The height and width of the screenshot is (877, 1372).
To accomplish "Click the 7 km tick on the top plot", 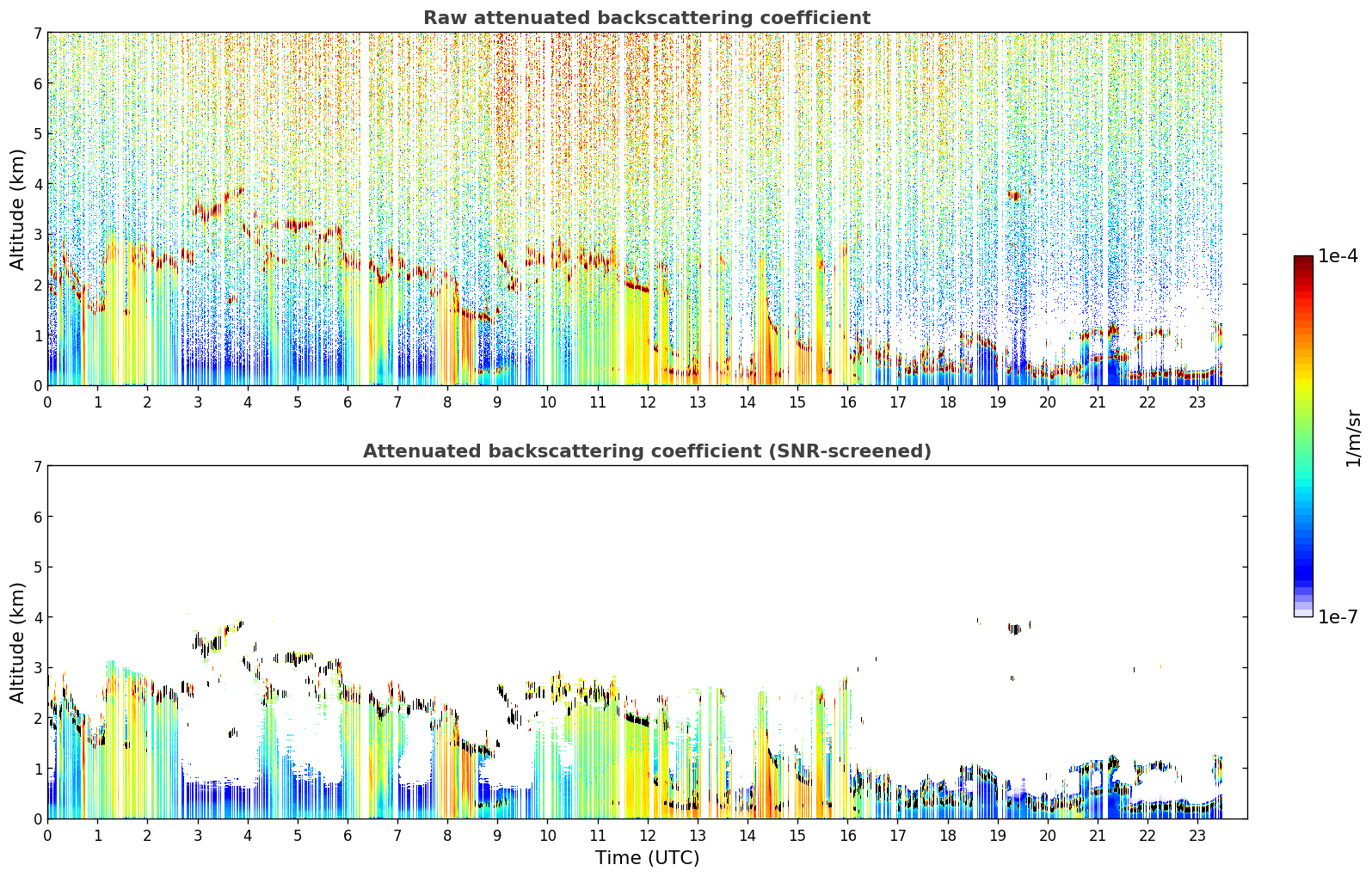I will (x=38, y=33).
